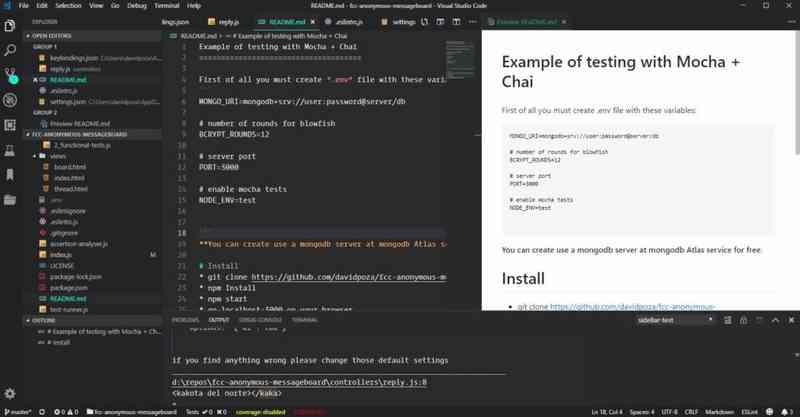Click the Tests results status bar item
Screen dimensions: 800x417
206,412
